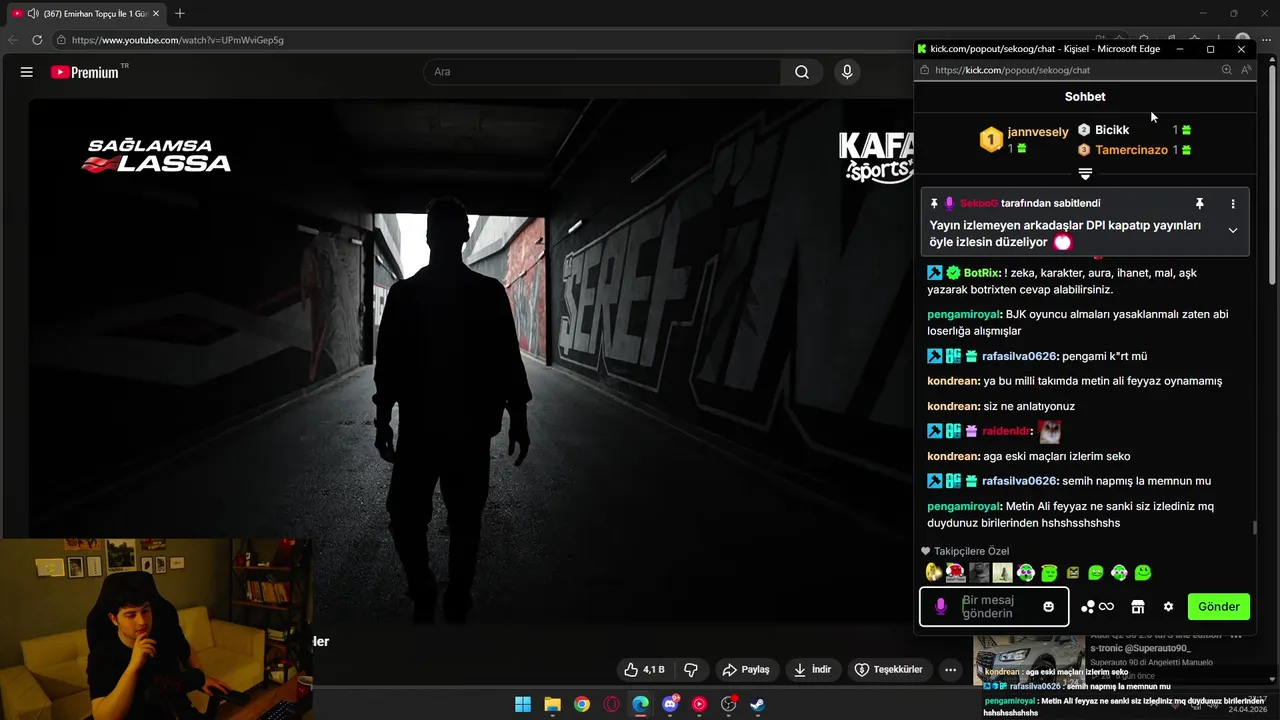This screenshot has width=1280, height=720.
Task: Click the Kick popout zoom magnifier icon
Action: 1227,70
